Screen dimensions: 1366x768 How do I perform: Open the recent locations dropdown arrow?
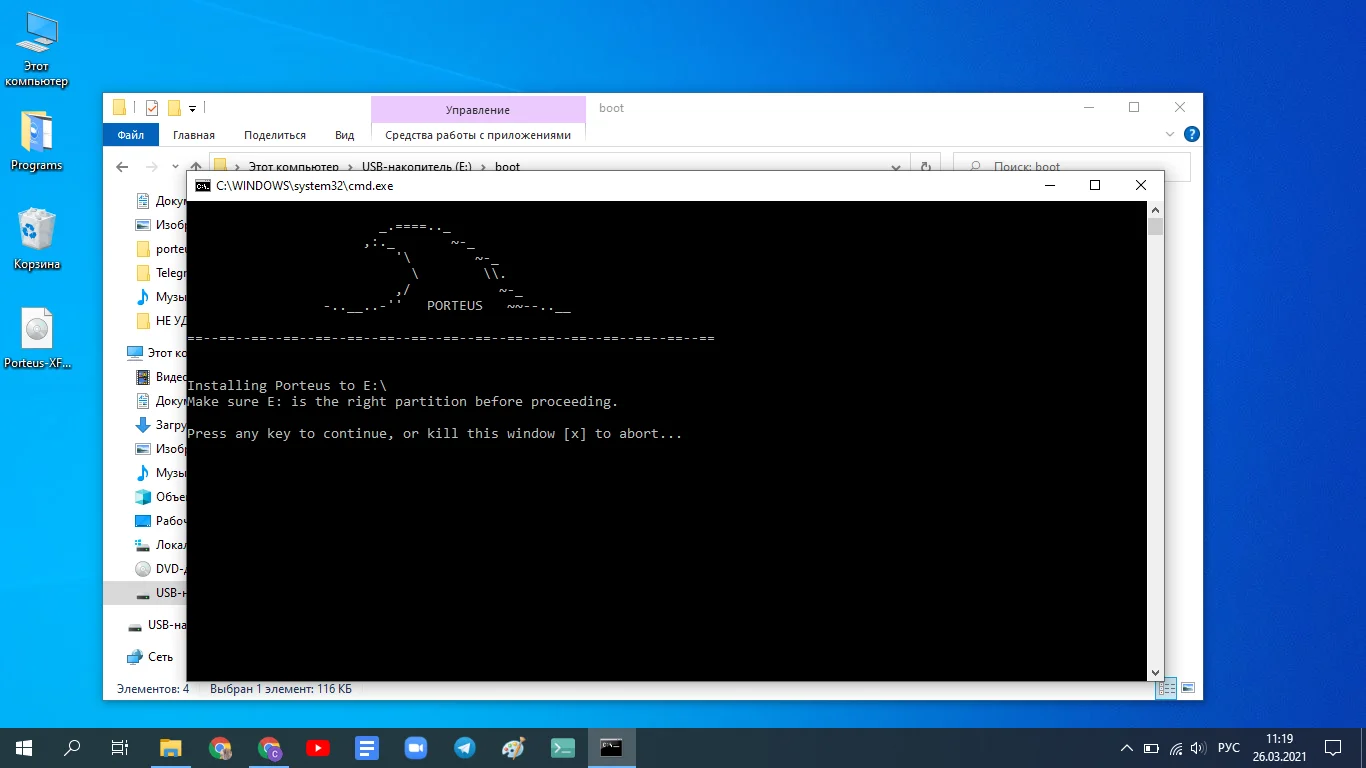[x=174, y=167]
